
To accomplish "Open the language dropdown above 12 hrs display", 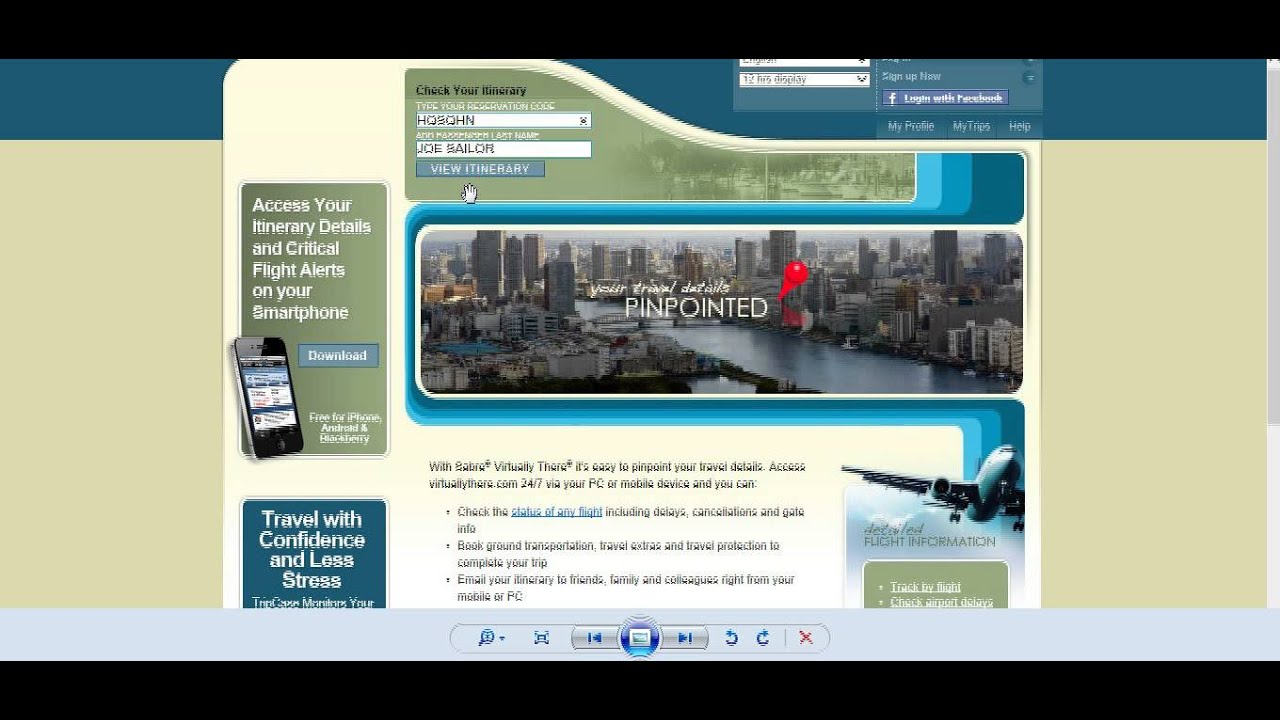I will (x=804, y=62).
